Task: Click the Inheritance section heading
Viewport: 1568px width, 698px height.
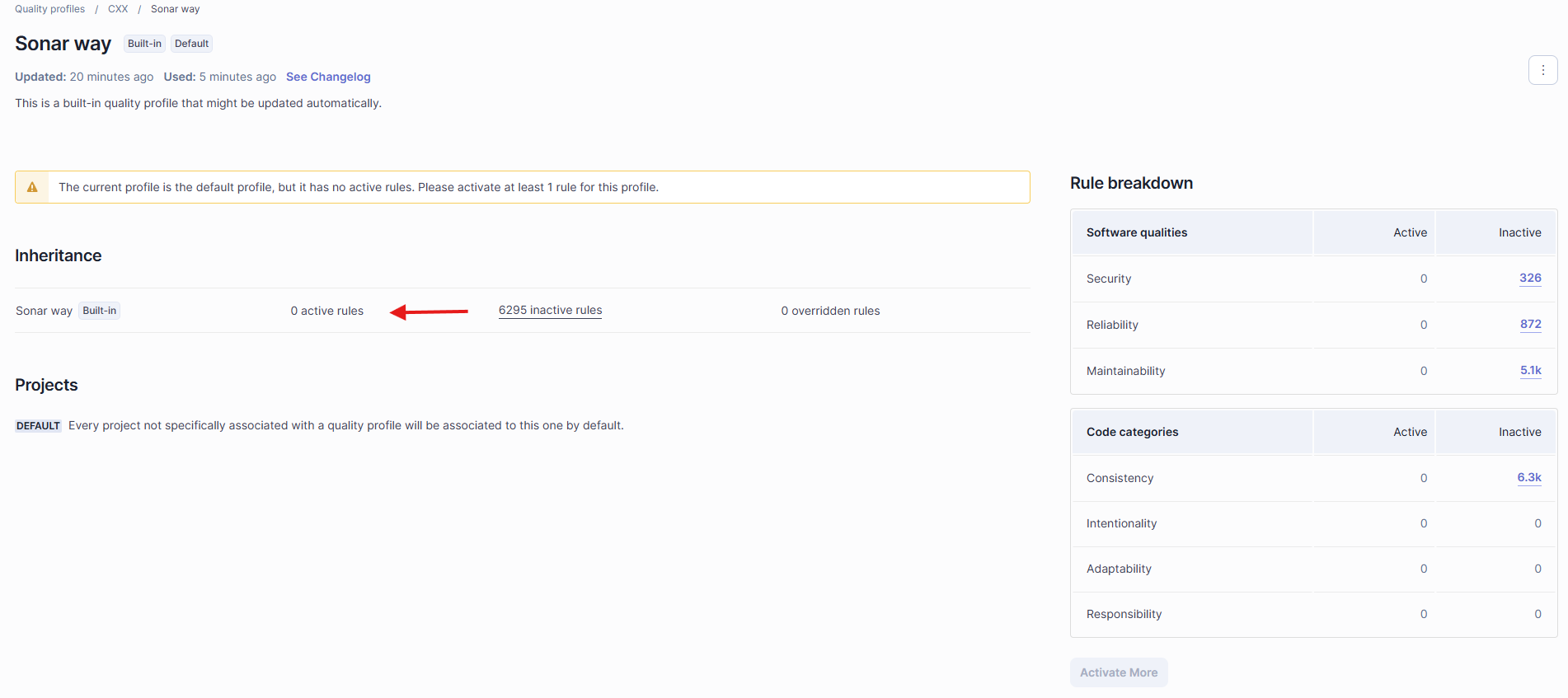Action: point(59,255)
